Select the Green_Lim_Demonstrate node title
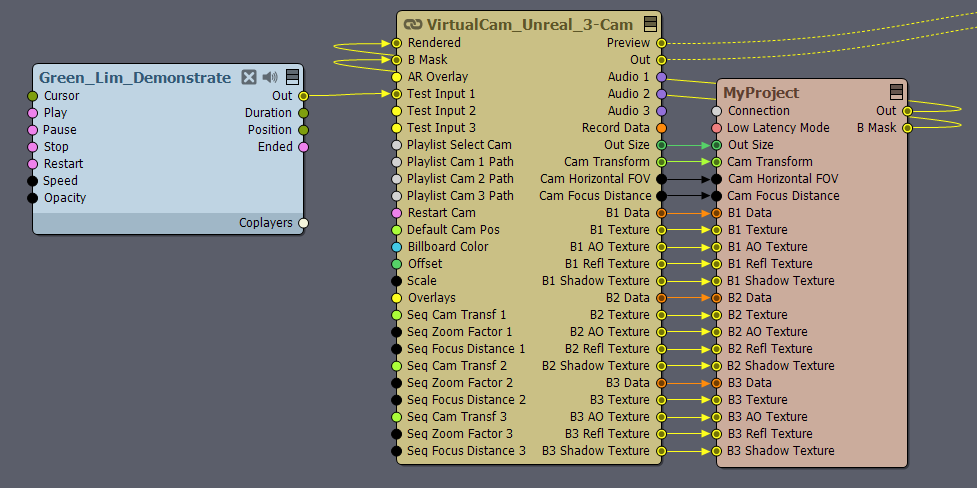The image size is (977, 488). click(x=135, y=78)
